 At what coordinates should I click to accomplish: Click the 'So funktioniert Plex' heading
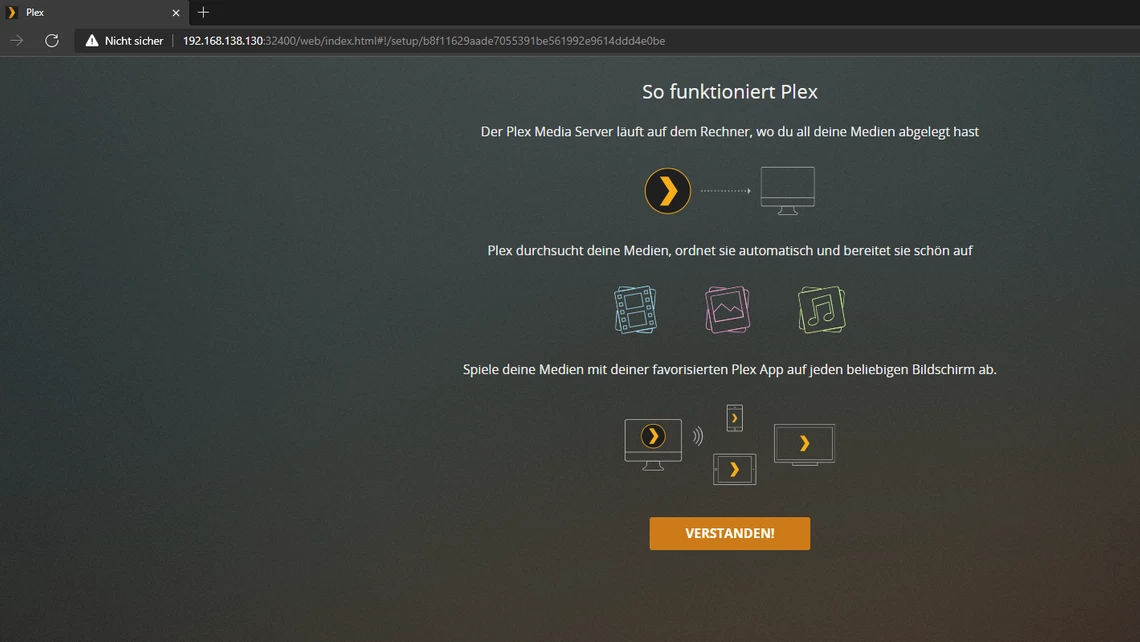click(x=729, y=91)
